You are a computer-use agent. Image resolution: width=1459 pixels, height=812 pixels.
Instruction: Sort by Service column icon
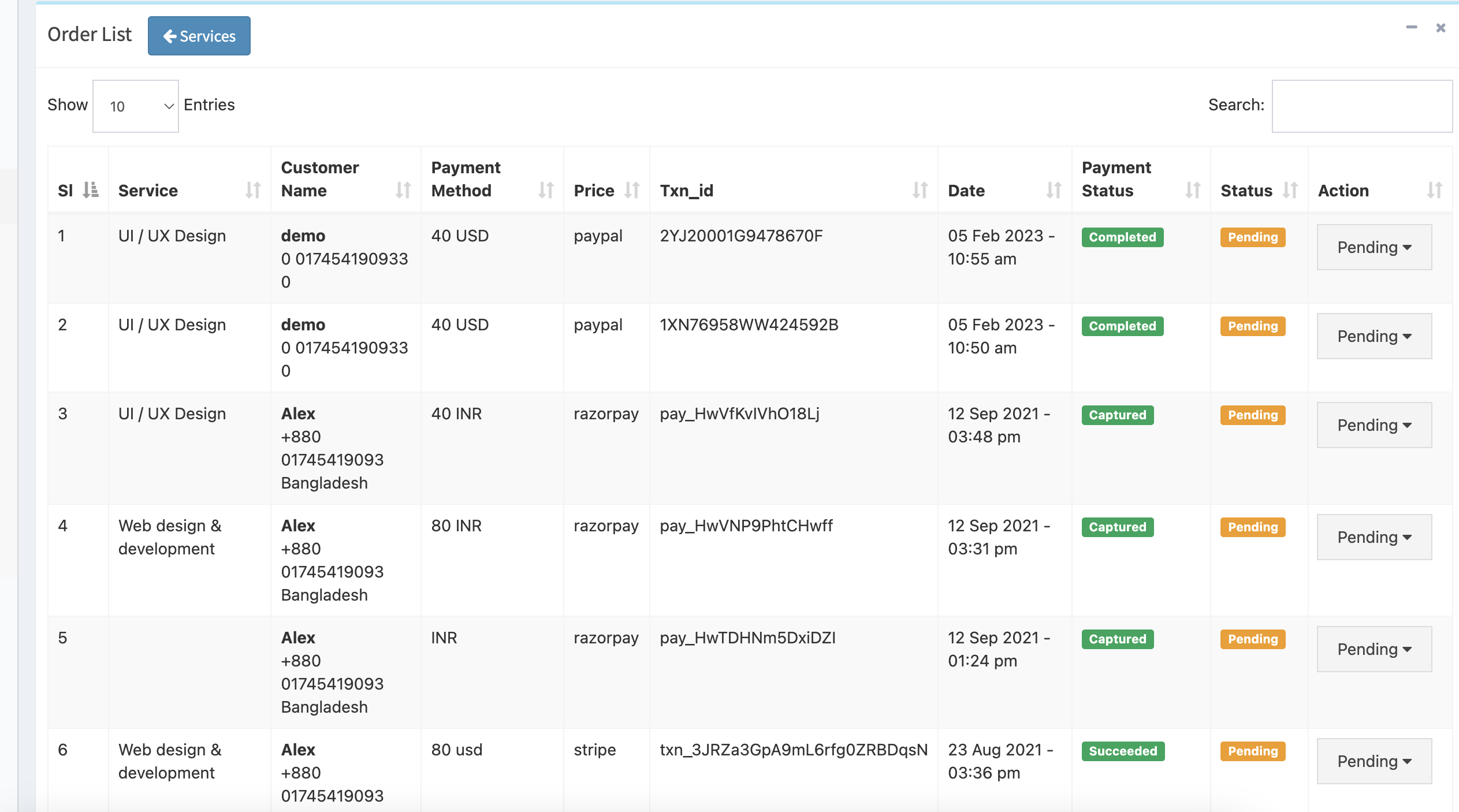253,190
